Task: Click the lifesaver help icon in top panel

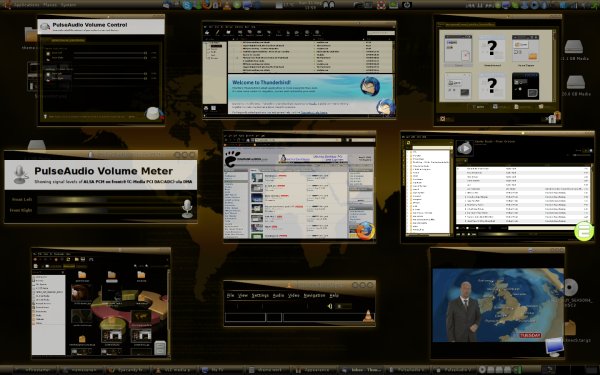Action: coord(381,5)
